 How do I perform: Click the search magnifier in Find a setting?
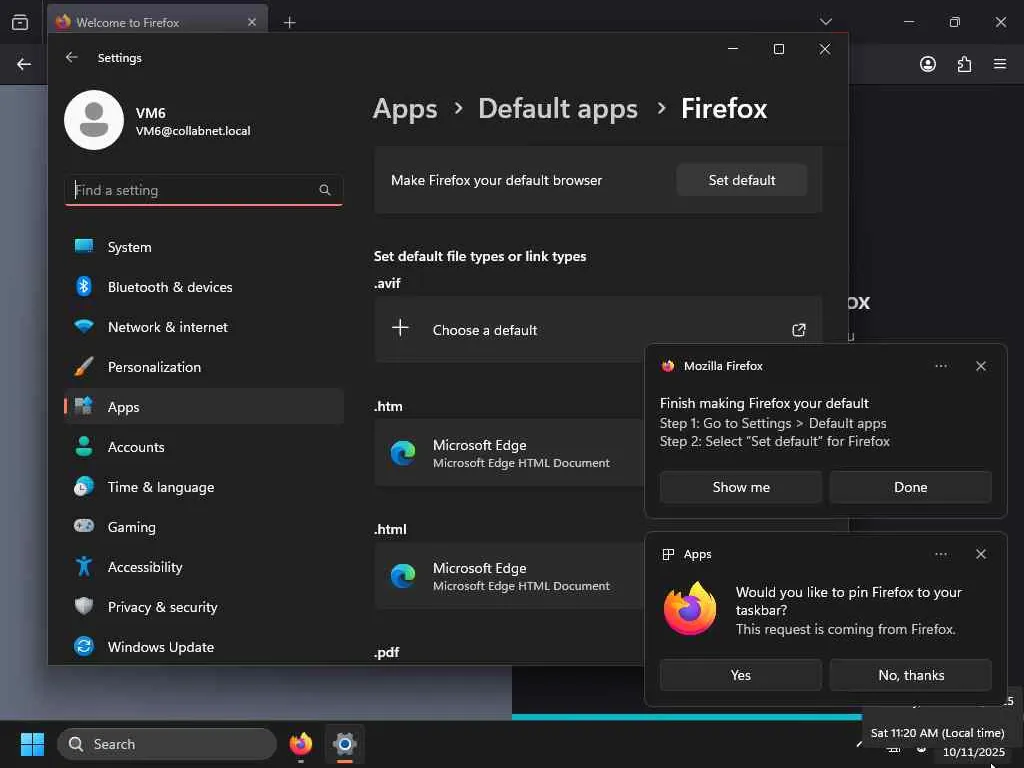325,190
